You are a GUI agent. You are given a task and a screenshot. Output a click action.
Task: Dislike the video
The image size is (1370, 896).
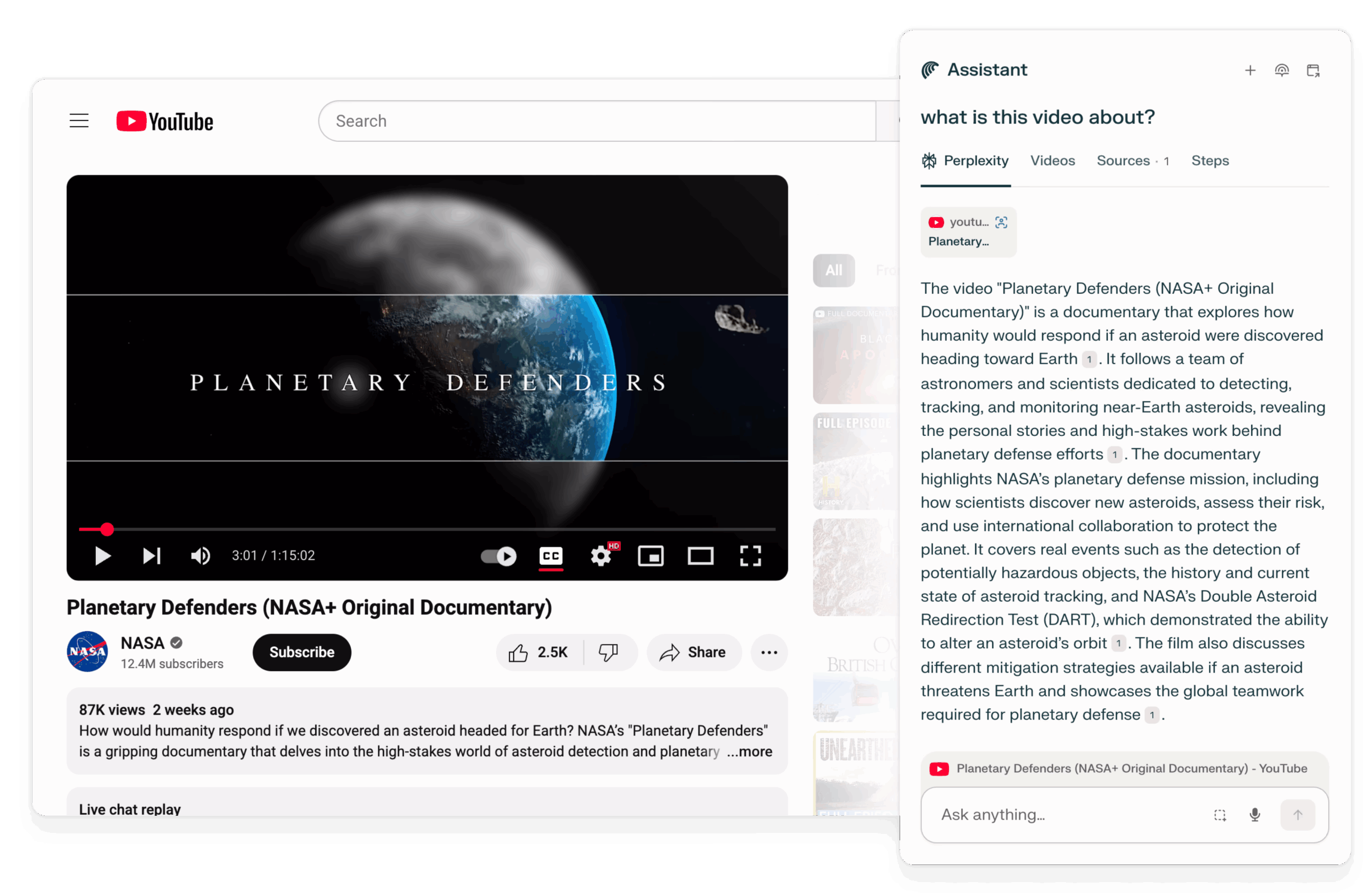click(x=608, y=652)
